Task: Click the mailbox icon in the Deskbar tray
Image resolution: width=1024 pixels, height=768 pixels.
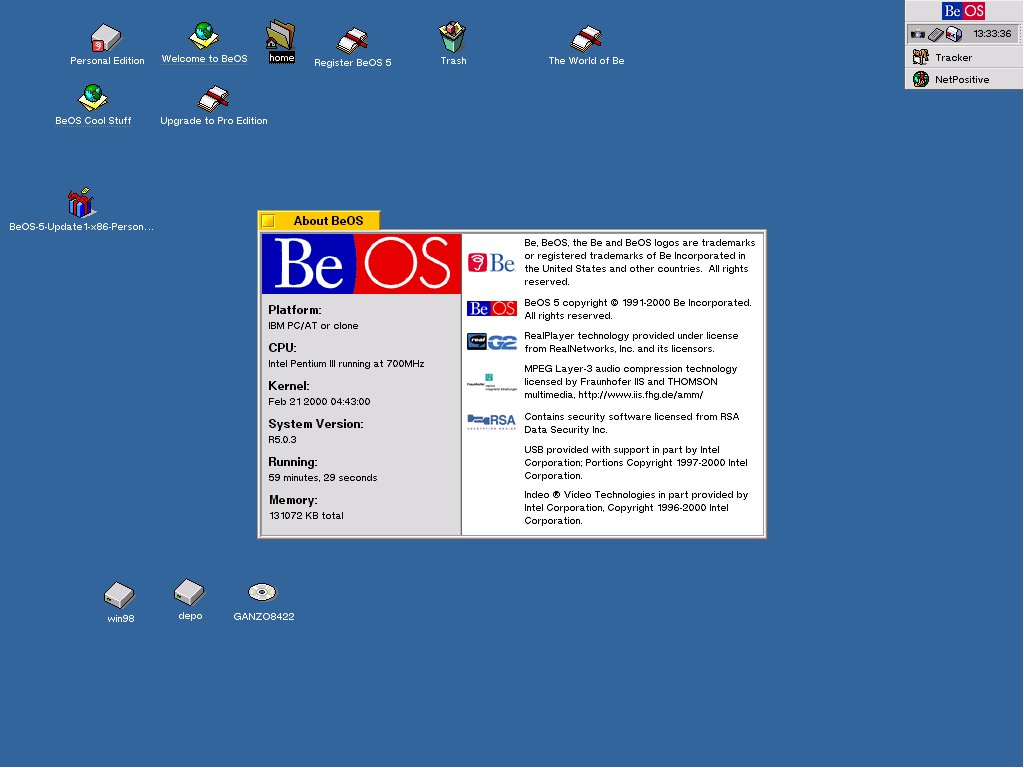Action: [953, 34]
